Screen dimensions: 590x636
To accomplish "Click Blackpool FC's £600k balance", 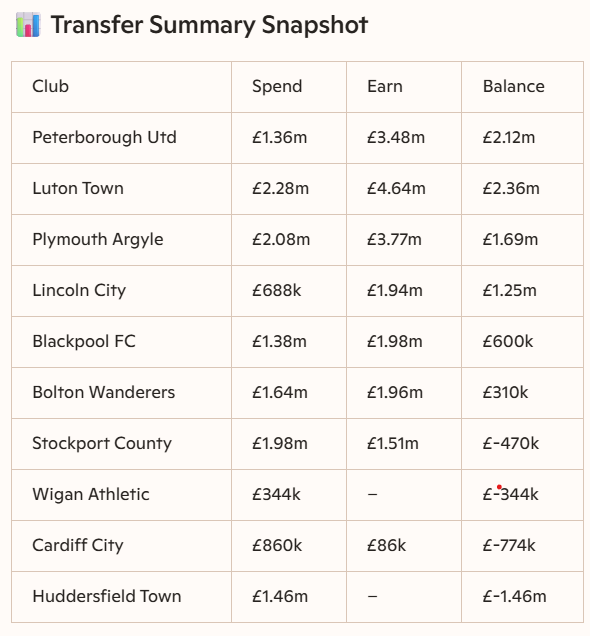I will pyautogui.click(x=508, y=342).
